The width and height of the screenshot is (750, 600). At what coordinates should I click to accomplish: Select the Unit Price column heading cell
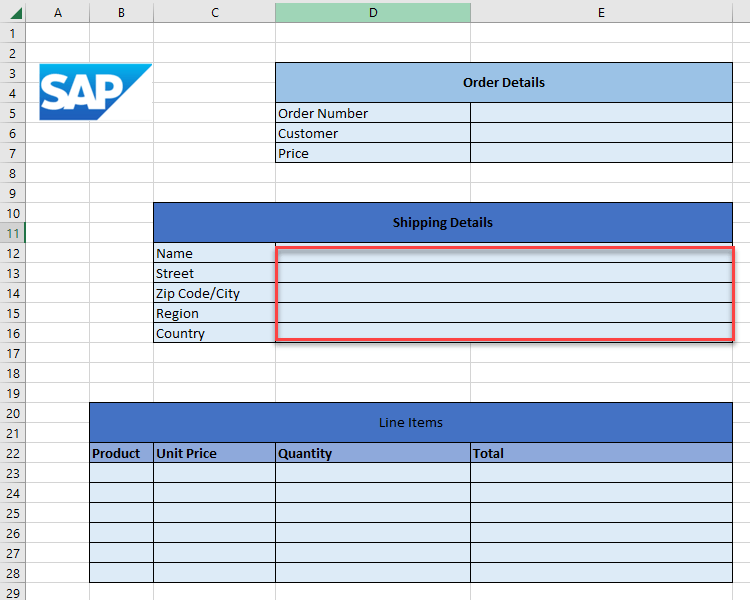pos(214,453)
